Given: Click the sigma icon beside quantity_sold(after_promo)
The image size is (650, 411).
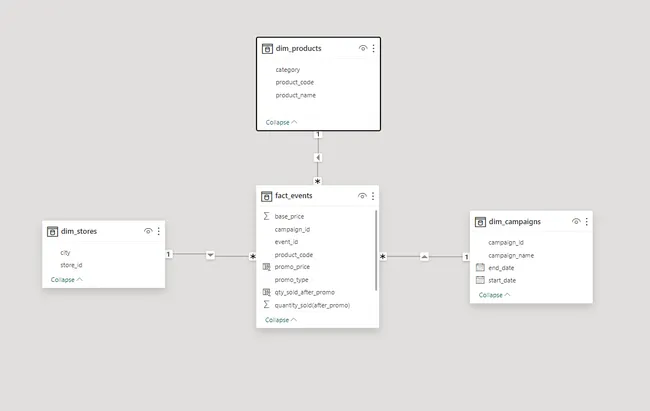Looking at the screenshot, I should click(266, 305).
